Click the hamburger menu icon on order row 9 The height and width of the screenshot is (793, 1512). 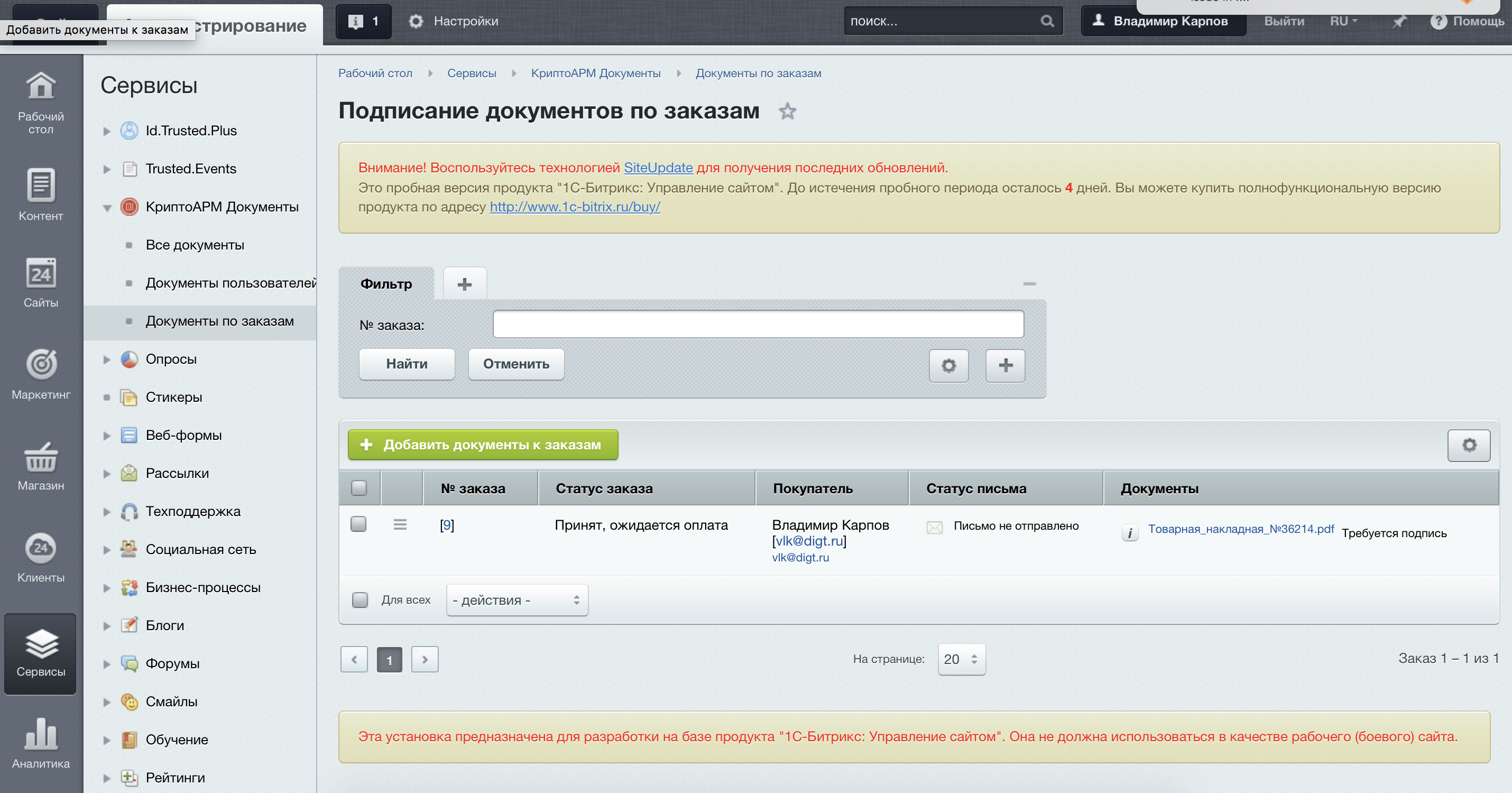tap(400, 525)
